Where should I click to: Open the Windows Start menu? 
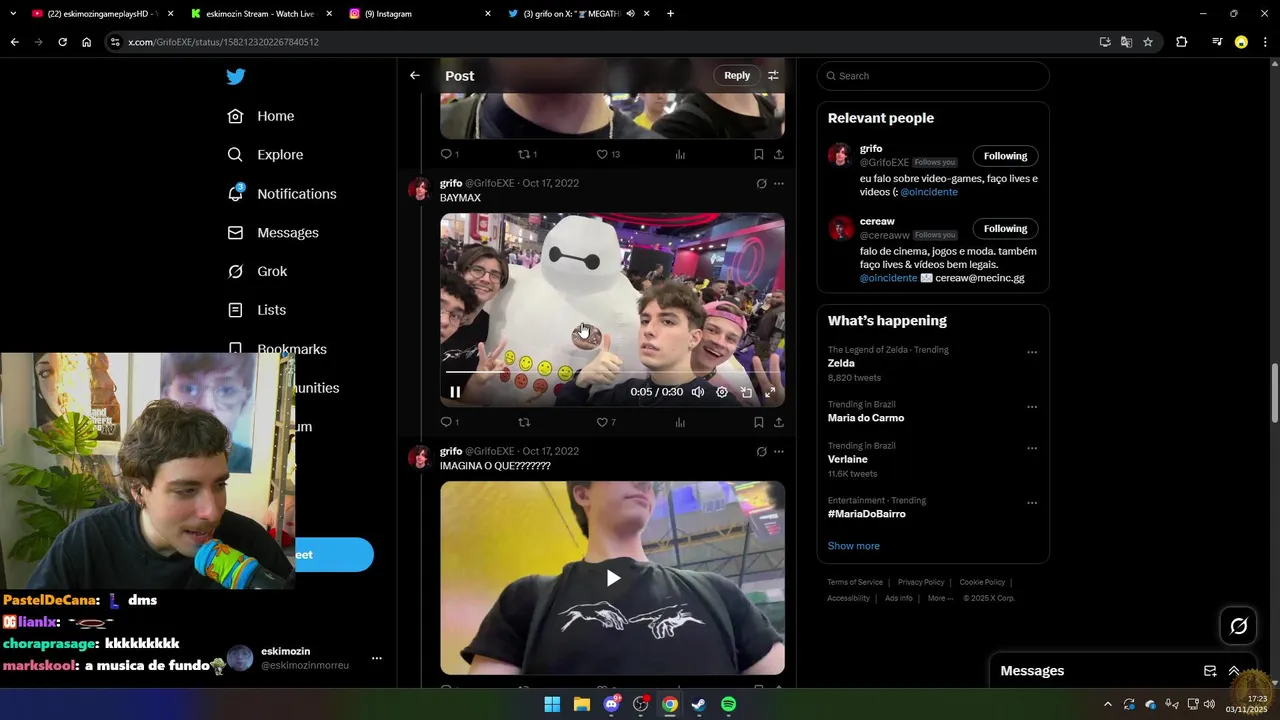click(552, 705)
